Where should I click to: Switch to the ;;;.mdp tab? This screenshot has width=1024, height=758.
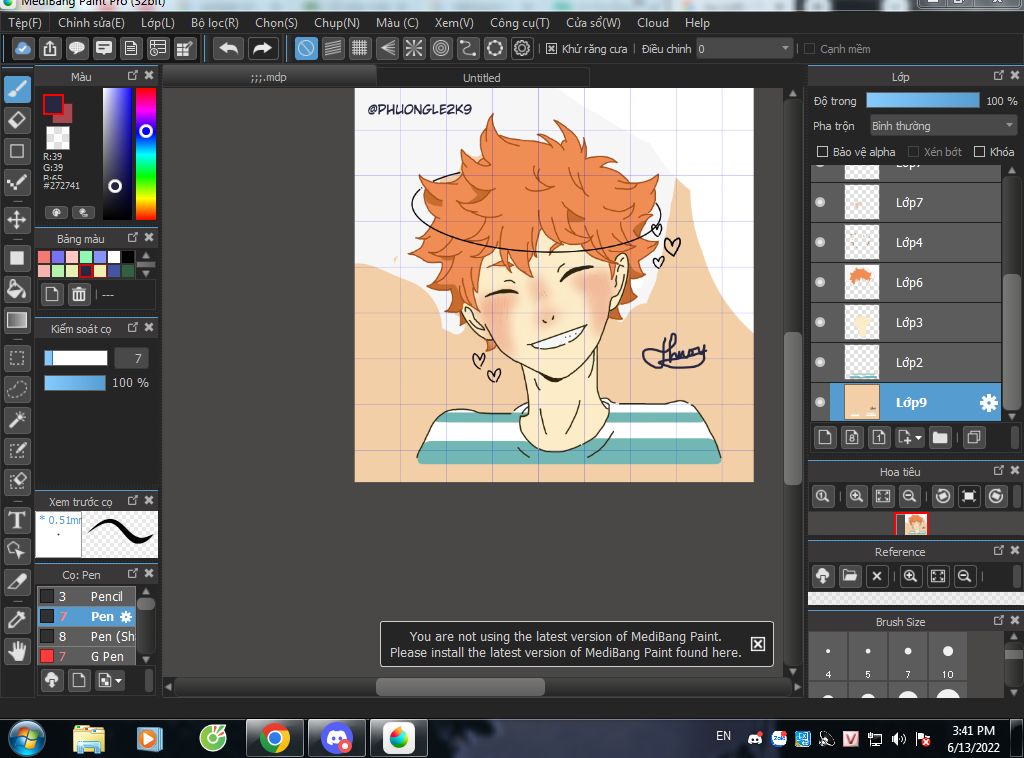(x=269, y=77)
